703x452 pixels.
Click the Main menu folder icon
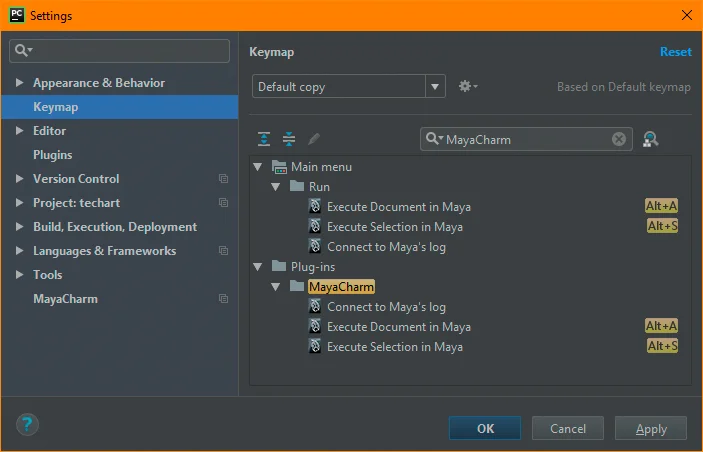pyautogui.click(x=279, y=167)
